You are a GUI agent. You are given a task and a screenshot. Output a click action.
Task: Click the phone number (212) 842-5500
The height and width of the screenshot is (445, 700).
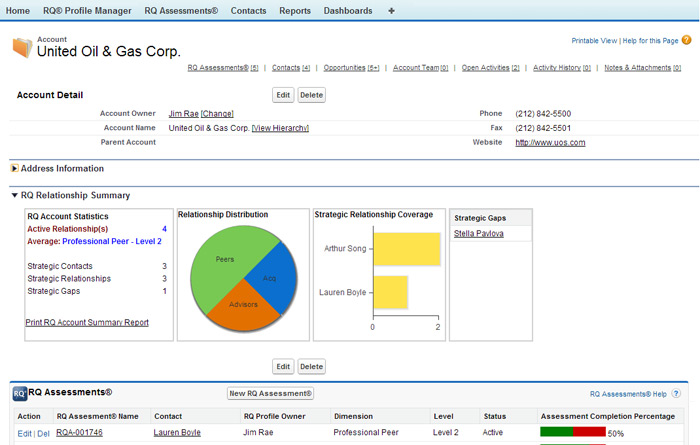[543, 114]
